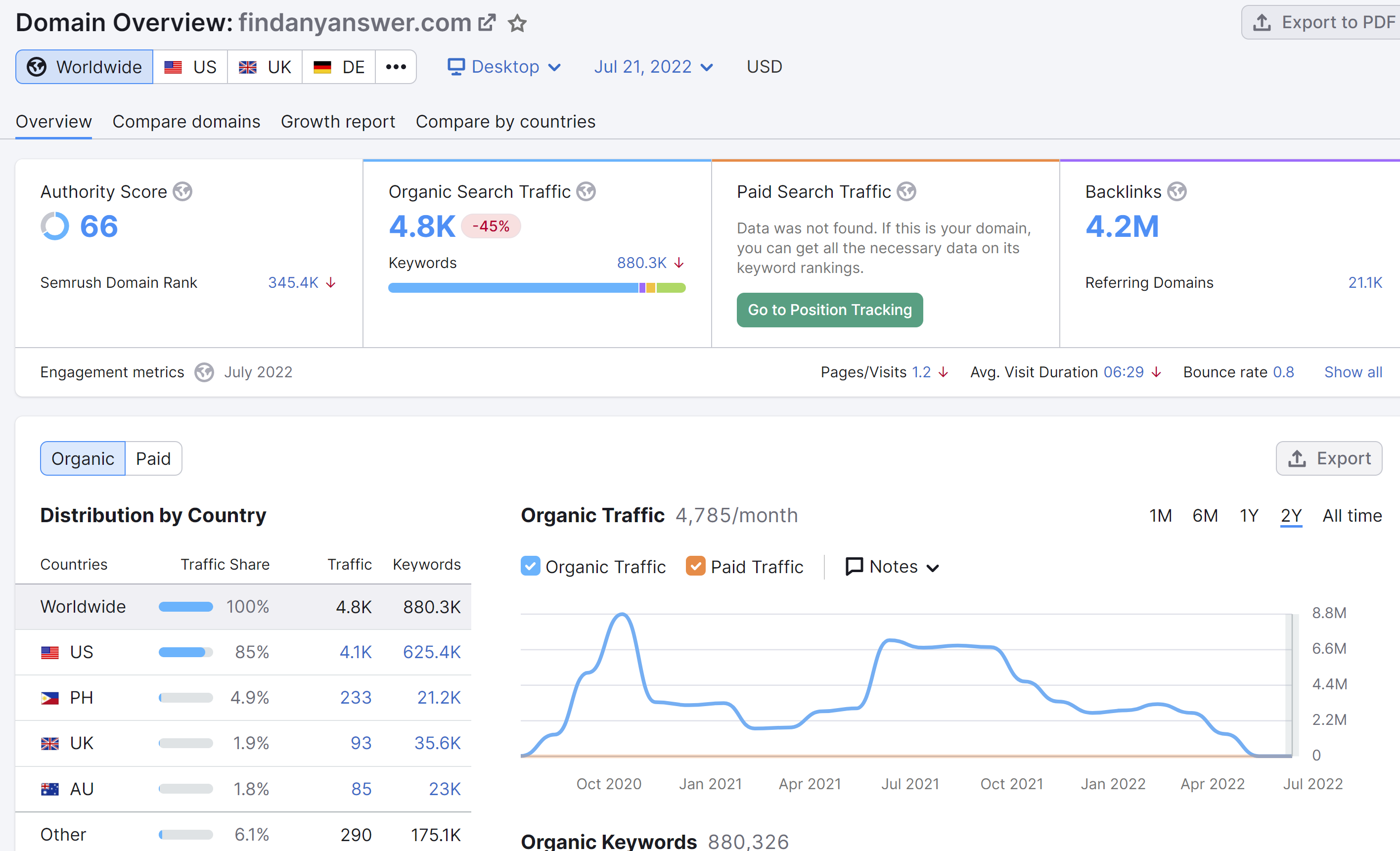This screenshot has height=851, width=1400.
Task: Click the United States flag in country table
Action: click(50, 652)
